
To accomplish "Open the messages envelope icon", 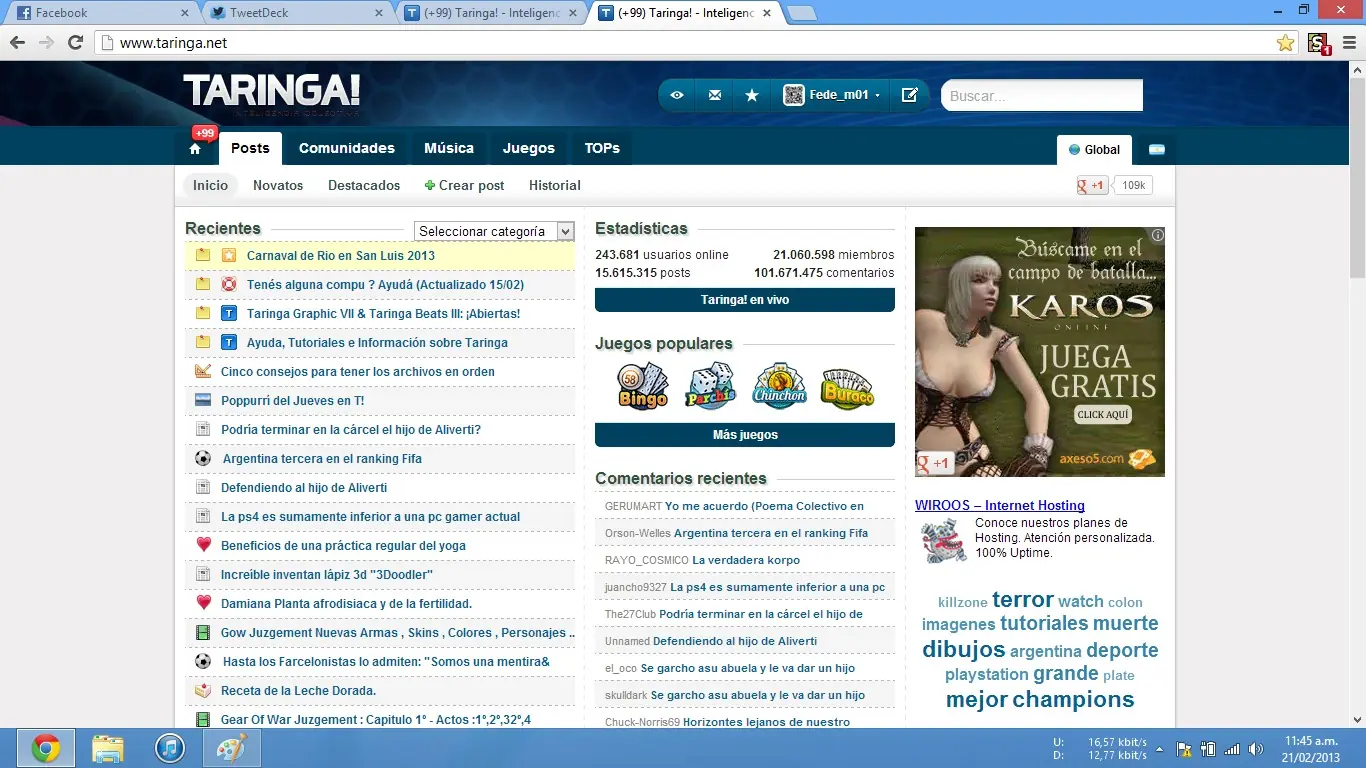I will tap(714, 95).
